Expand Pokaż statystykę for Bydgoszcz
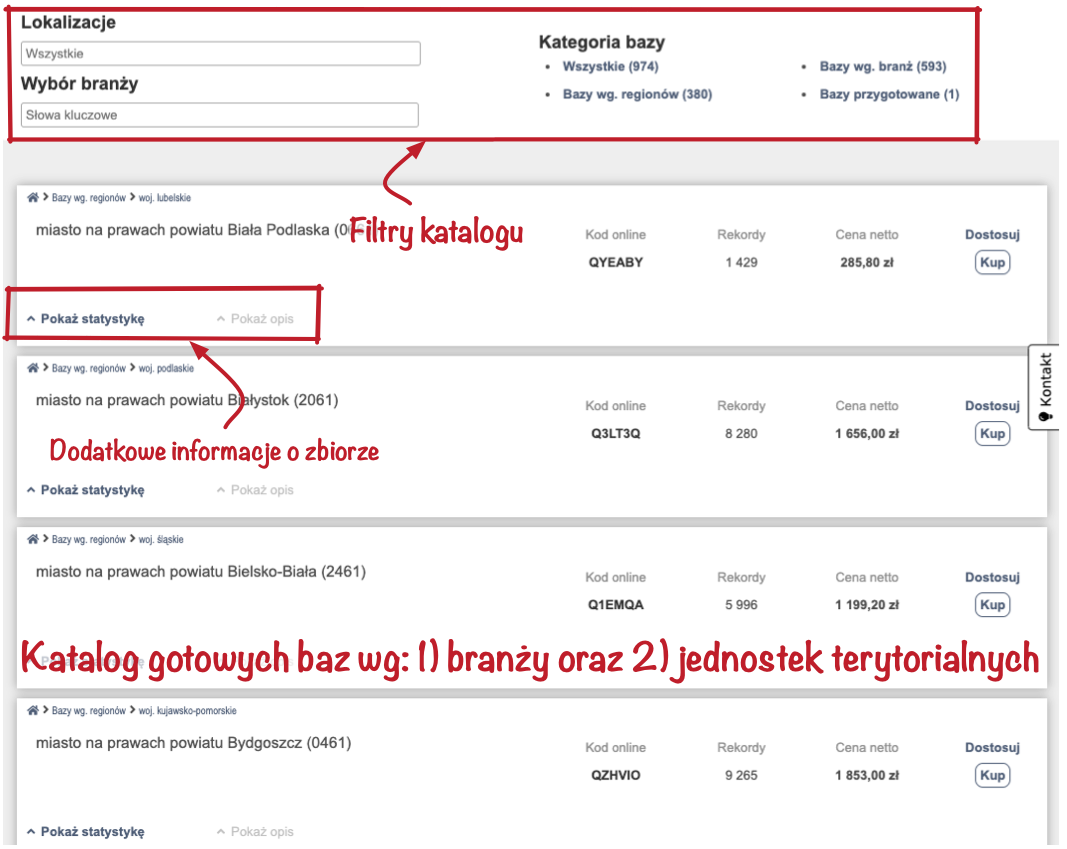 (92, 832)
